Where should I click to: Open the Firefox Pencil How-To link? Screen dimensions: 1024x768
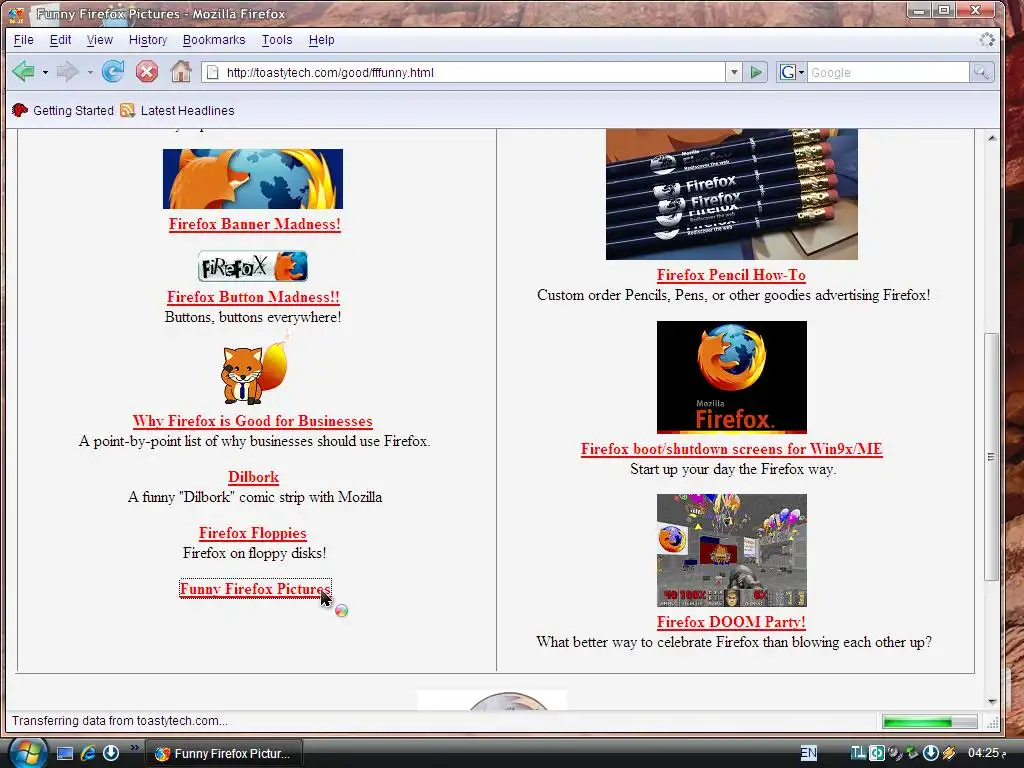(x=731, y=275)
